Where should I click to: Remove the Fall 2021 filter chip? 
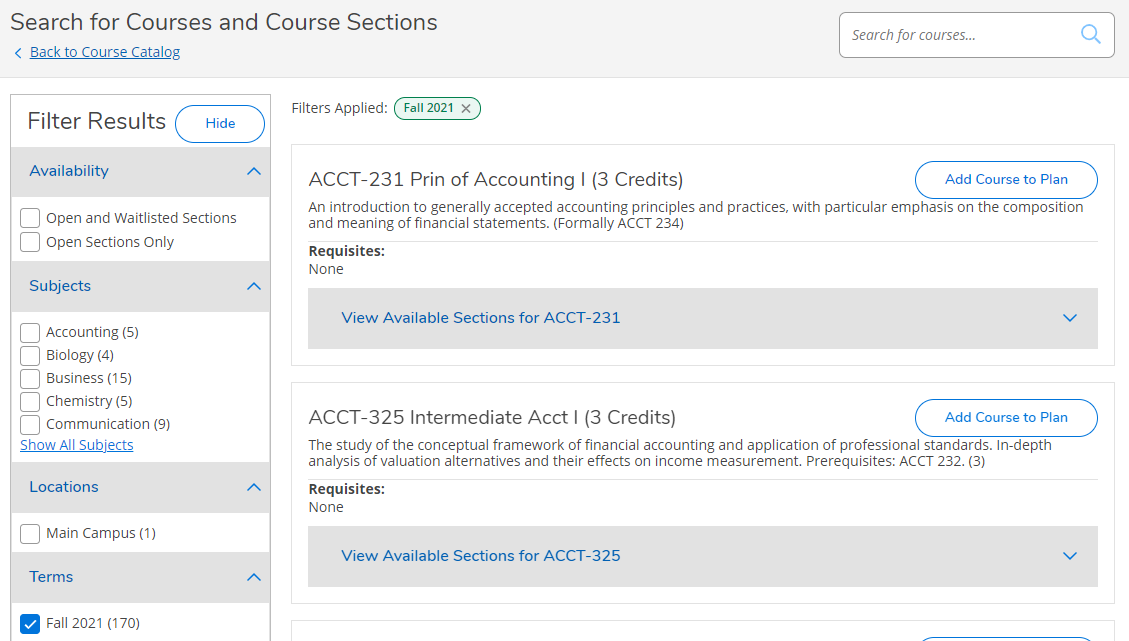(x=466, y=108)
